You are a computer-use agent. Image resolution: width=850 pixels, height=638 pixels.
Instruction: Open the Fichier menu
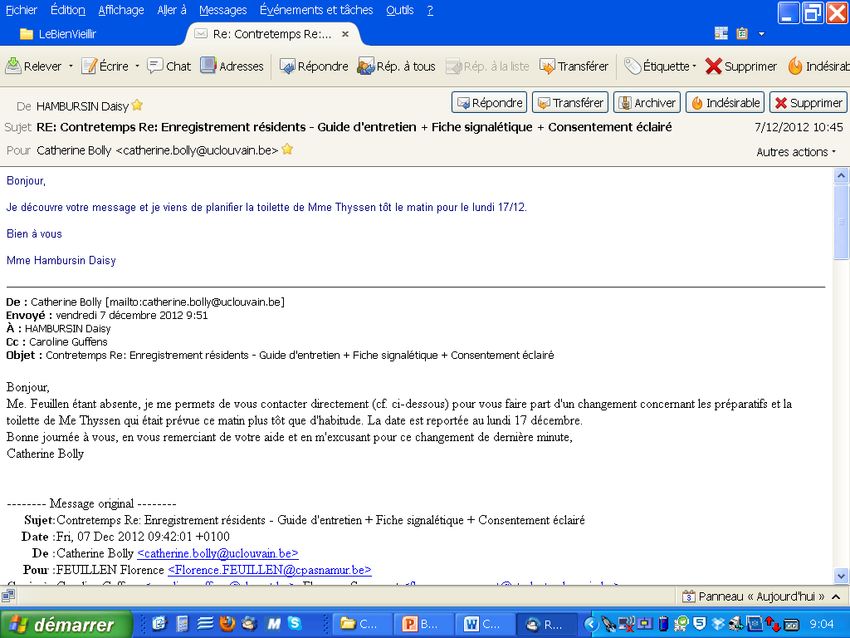(x=21, y=10)
